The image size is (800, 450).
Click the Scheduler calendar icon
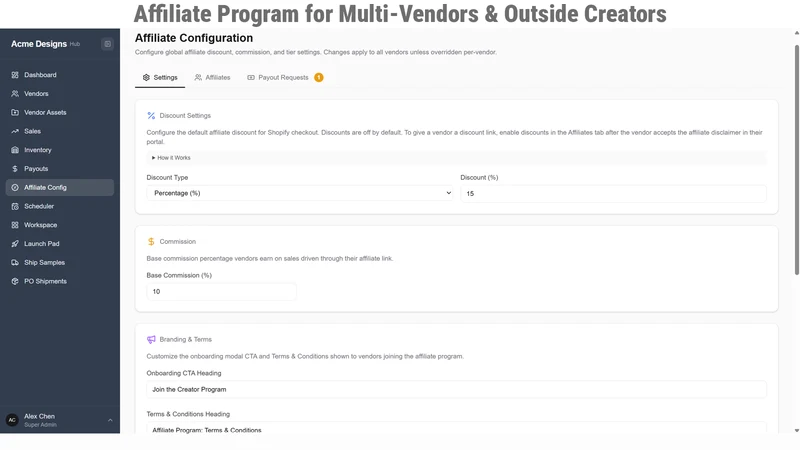pos(15,207)
